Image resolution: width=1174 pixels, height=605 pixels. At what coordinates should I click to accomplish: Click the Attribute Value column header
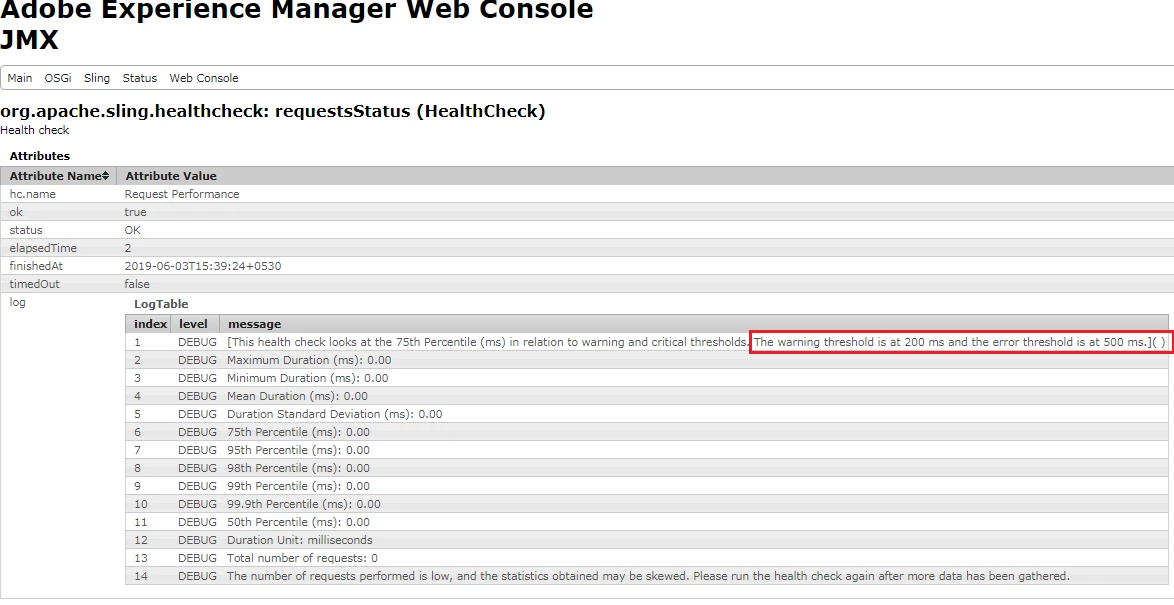(x=171, y=176)
